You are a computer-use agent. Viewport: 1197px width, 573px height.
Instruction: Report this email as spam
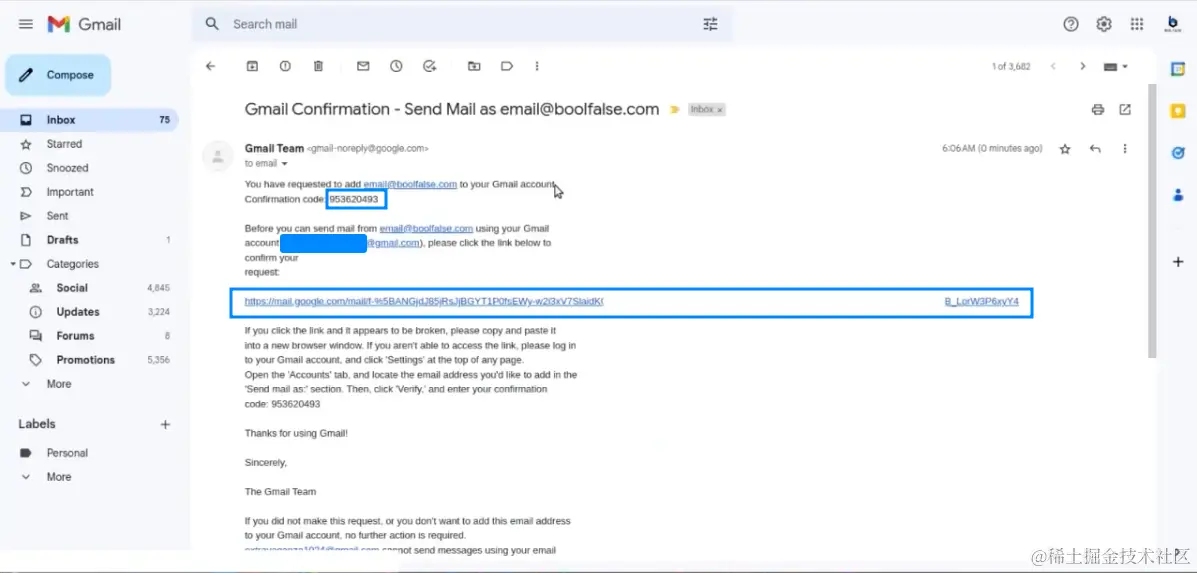[286, 66]
